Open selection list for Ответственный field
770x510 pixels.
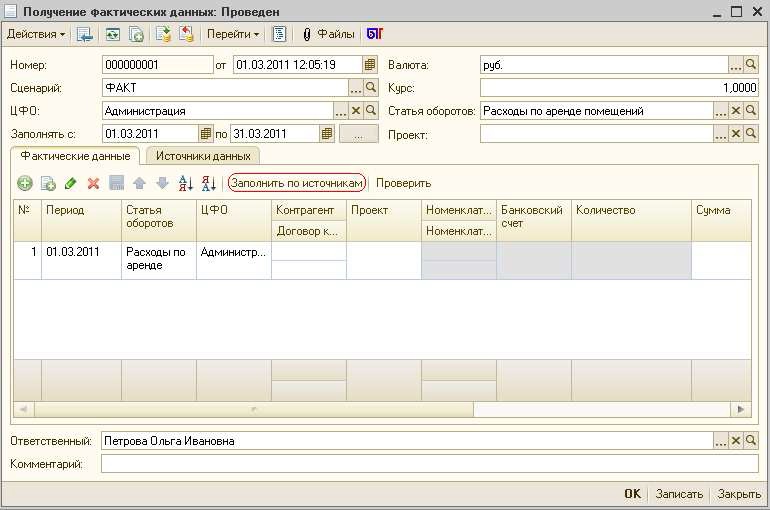(x=720, y=441)
